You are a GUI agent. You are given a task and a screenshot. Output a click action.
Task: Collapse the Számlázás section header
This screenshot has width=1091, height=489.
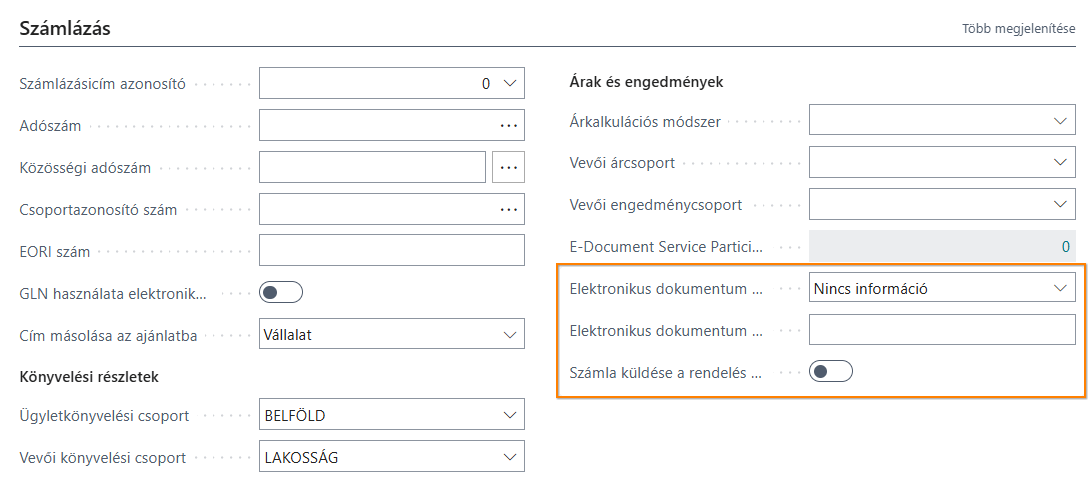65,29
